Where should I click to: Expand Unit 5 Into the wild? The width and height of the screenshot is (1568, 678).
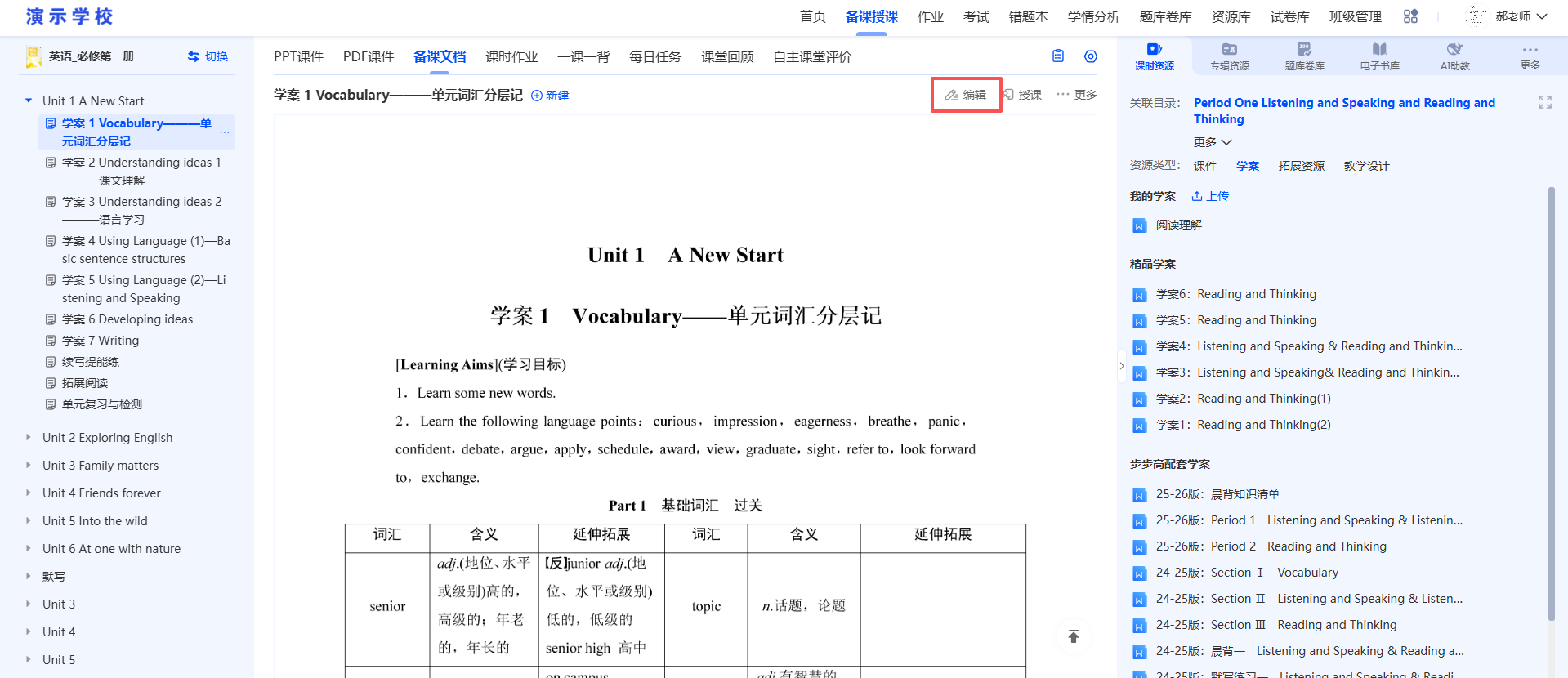29,520
